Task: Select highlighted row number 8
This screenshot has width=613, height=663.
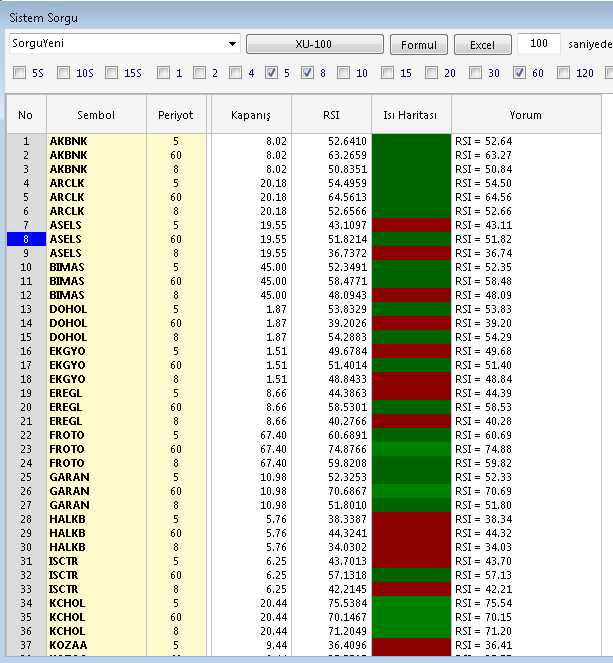Action: (26, 239)
